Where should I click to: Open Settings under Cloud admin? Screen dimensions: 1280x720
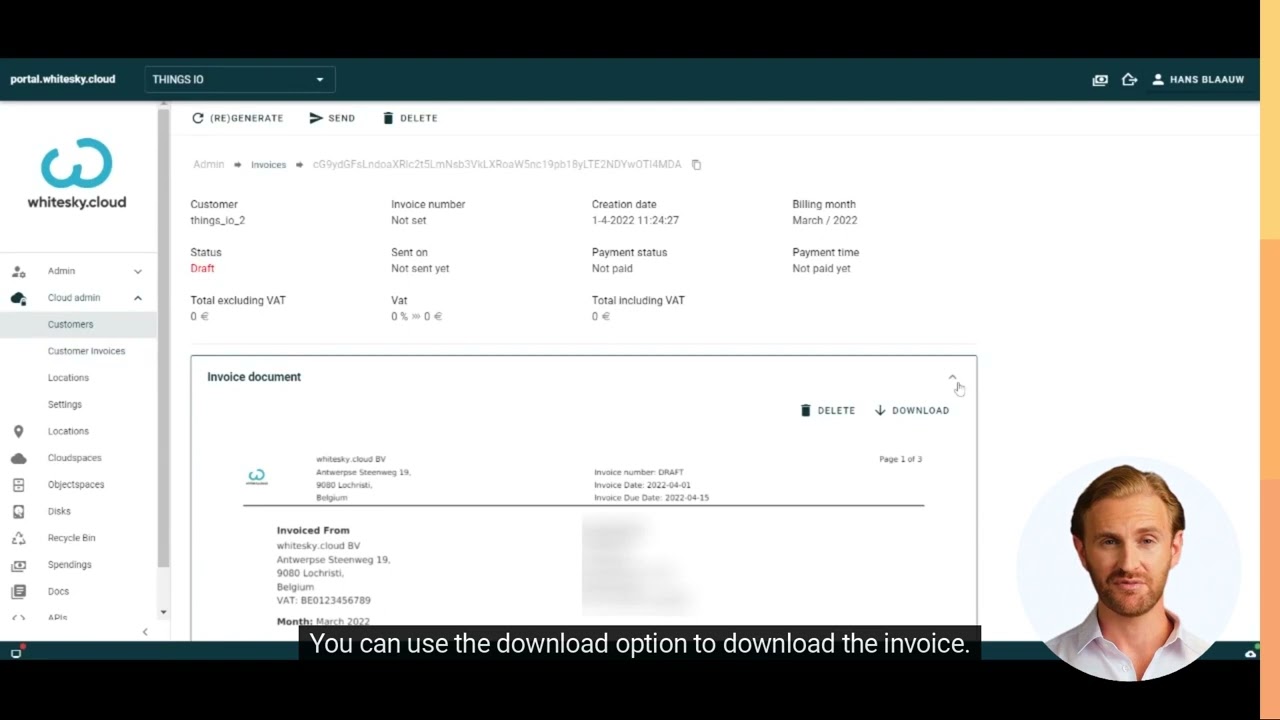65,405
